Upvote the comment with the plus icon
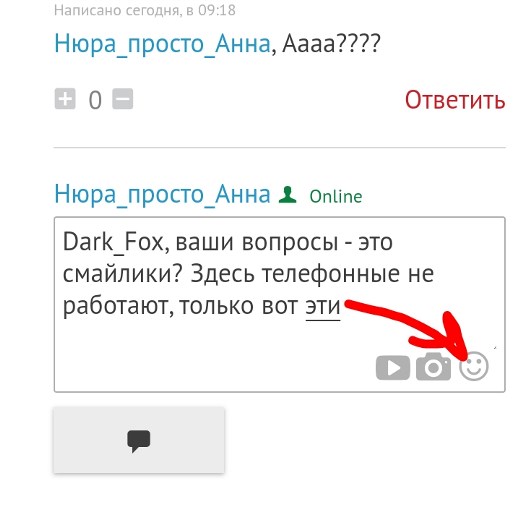Image resolution: width=520 pixels, height=530 pixels. pos(65,99)
